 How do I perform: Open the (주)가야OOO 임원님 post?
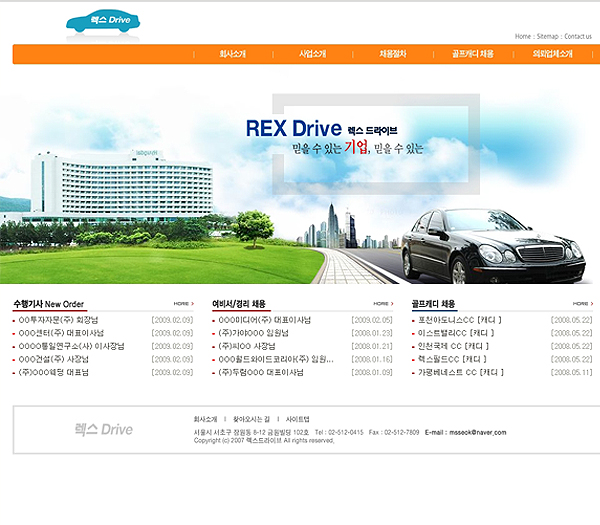pos(253,333)
